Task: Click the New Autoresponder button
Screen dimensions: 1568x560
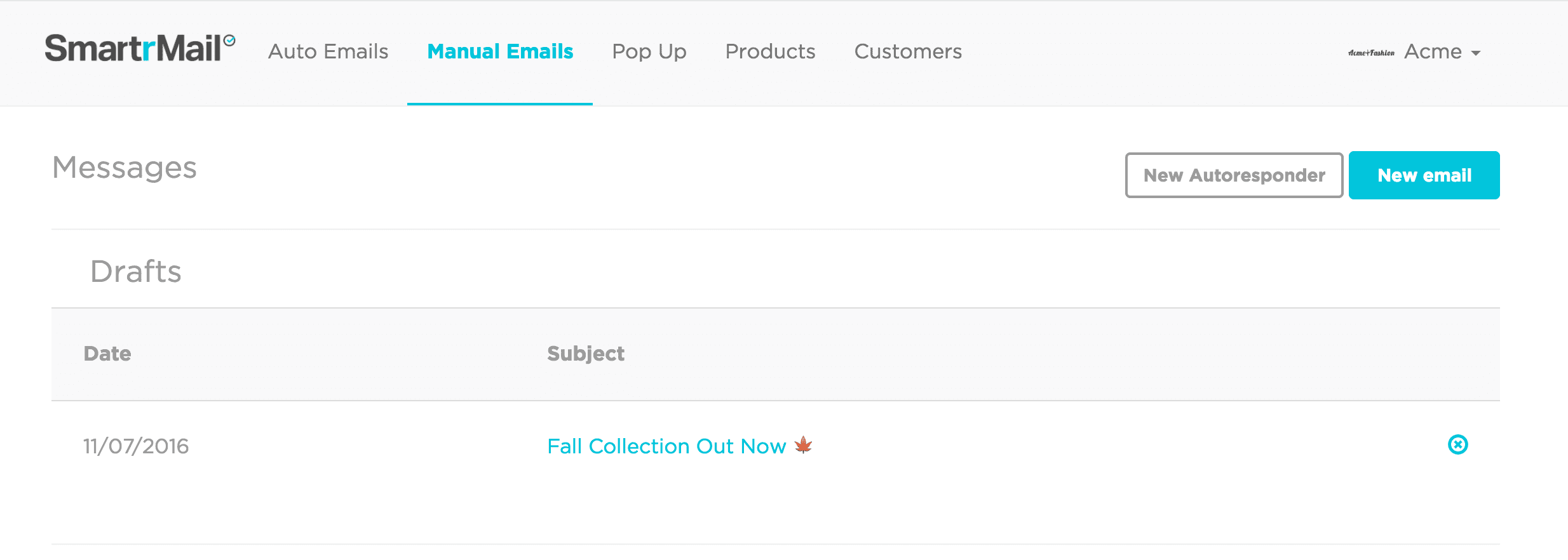Action: coord(1234,175)
